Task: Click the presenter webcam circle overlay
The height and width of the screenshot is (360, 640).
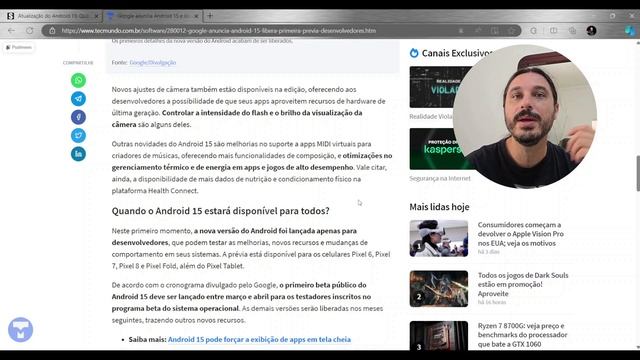Action: 524,116
